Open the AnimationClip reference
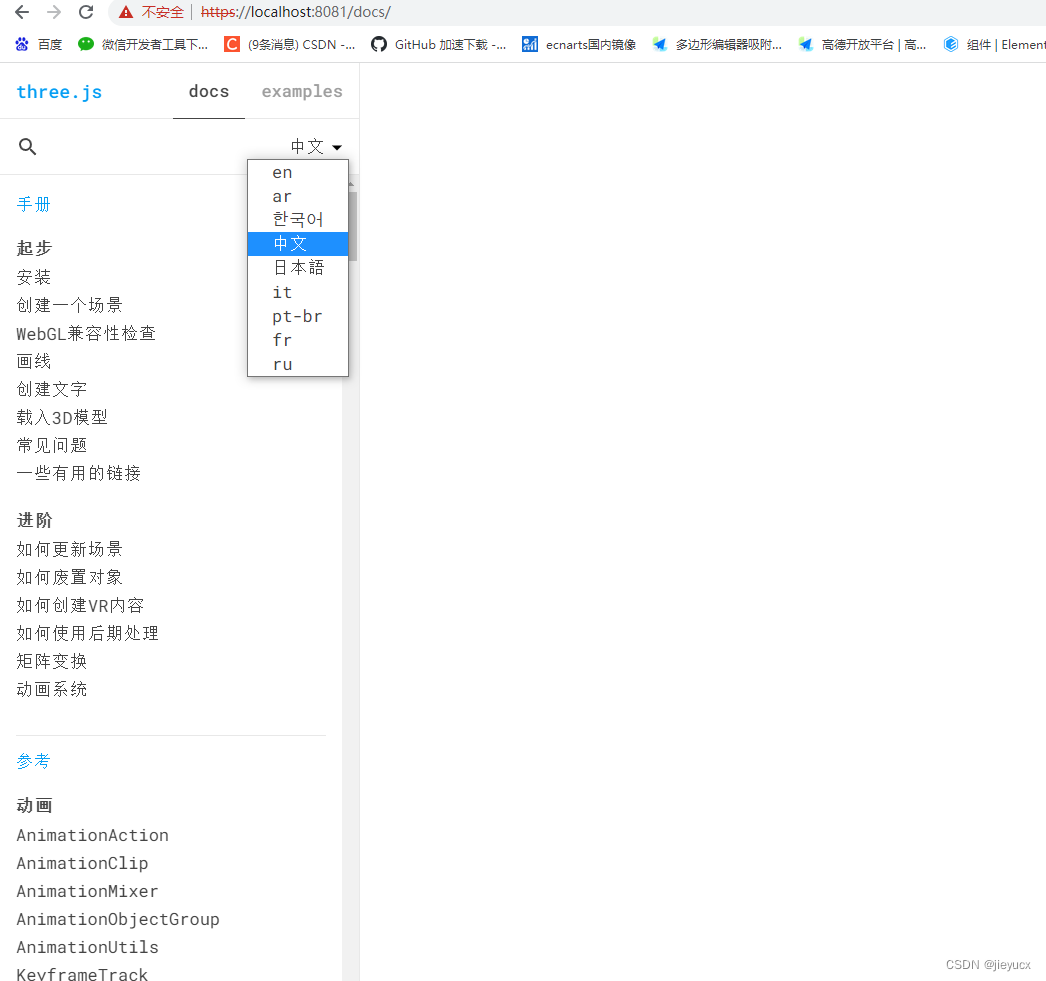 pyautogui.click(x=82, y=864)
